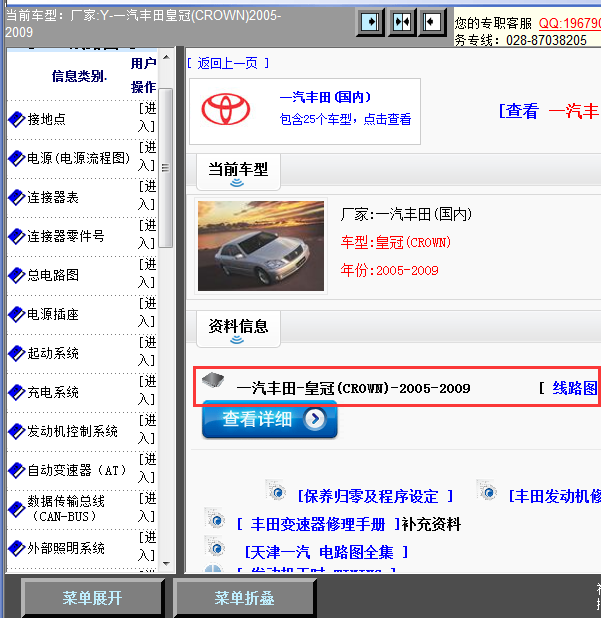Click the left-arrow panel layout icon
The height and width of the screenshot is (618, 601).
pos(432,22)
